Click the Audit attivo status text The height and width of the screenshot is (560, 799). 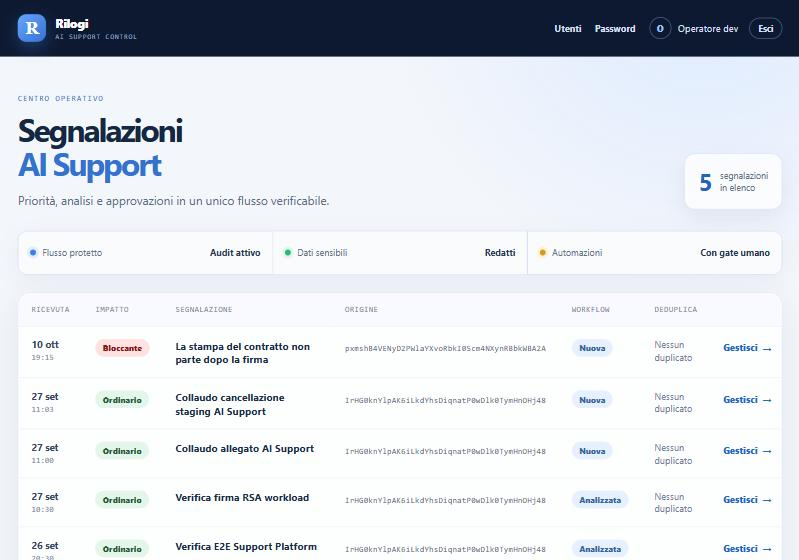click(x=235, y=253)
